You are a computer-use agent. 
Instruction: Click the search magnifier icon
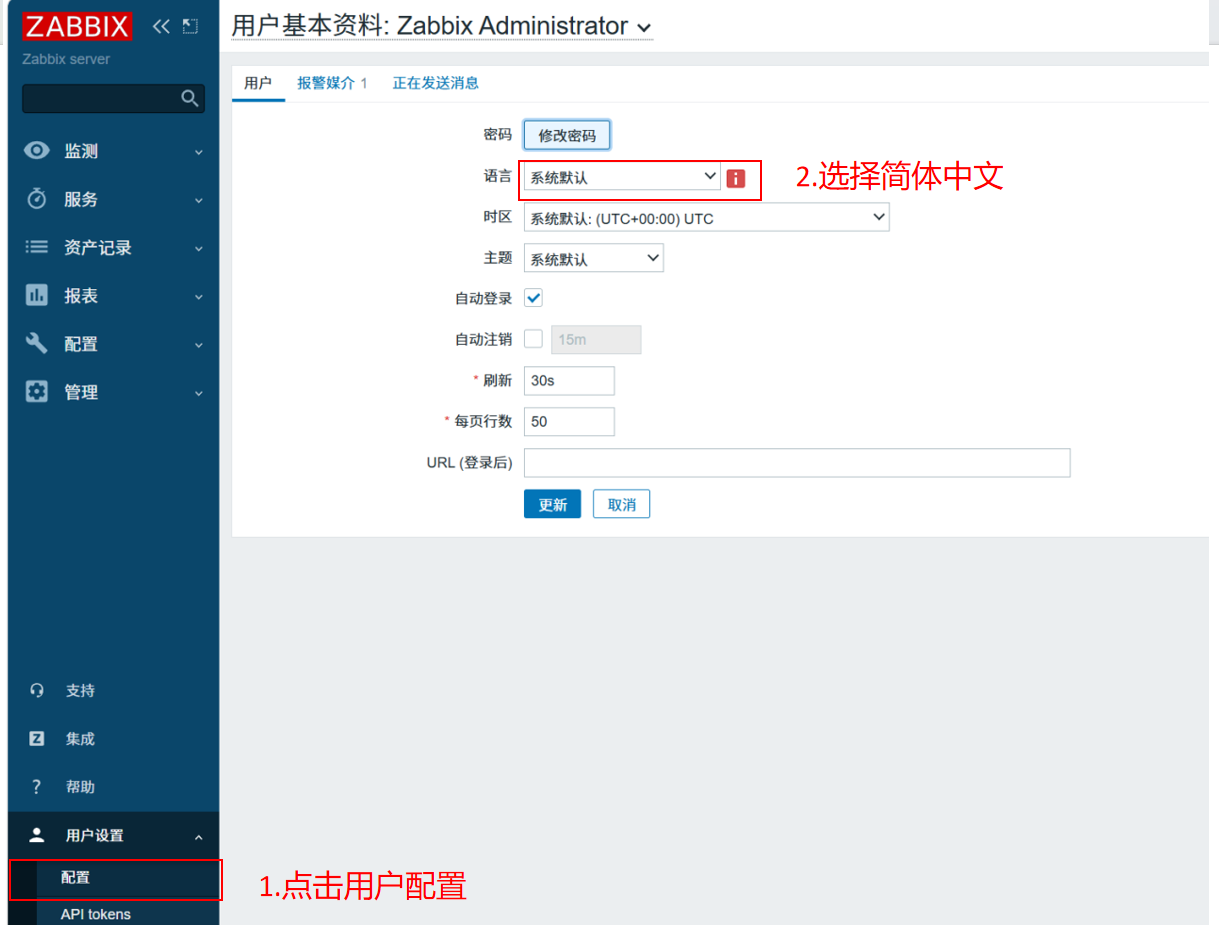pyautogui.click(x=189, y=98)
